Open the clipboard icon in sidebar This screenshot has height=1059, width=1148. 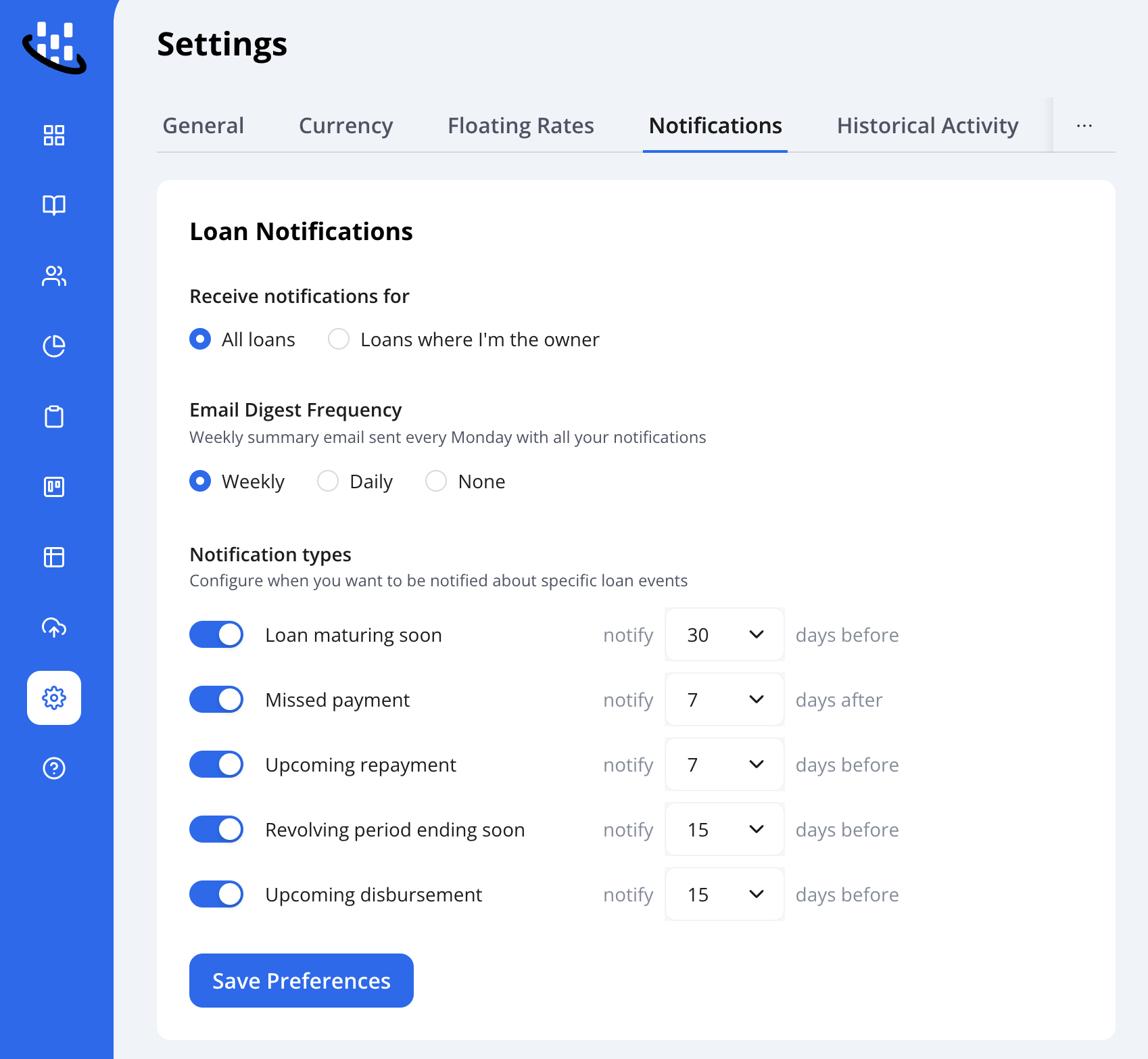54,417
